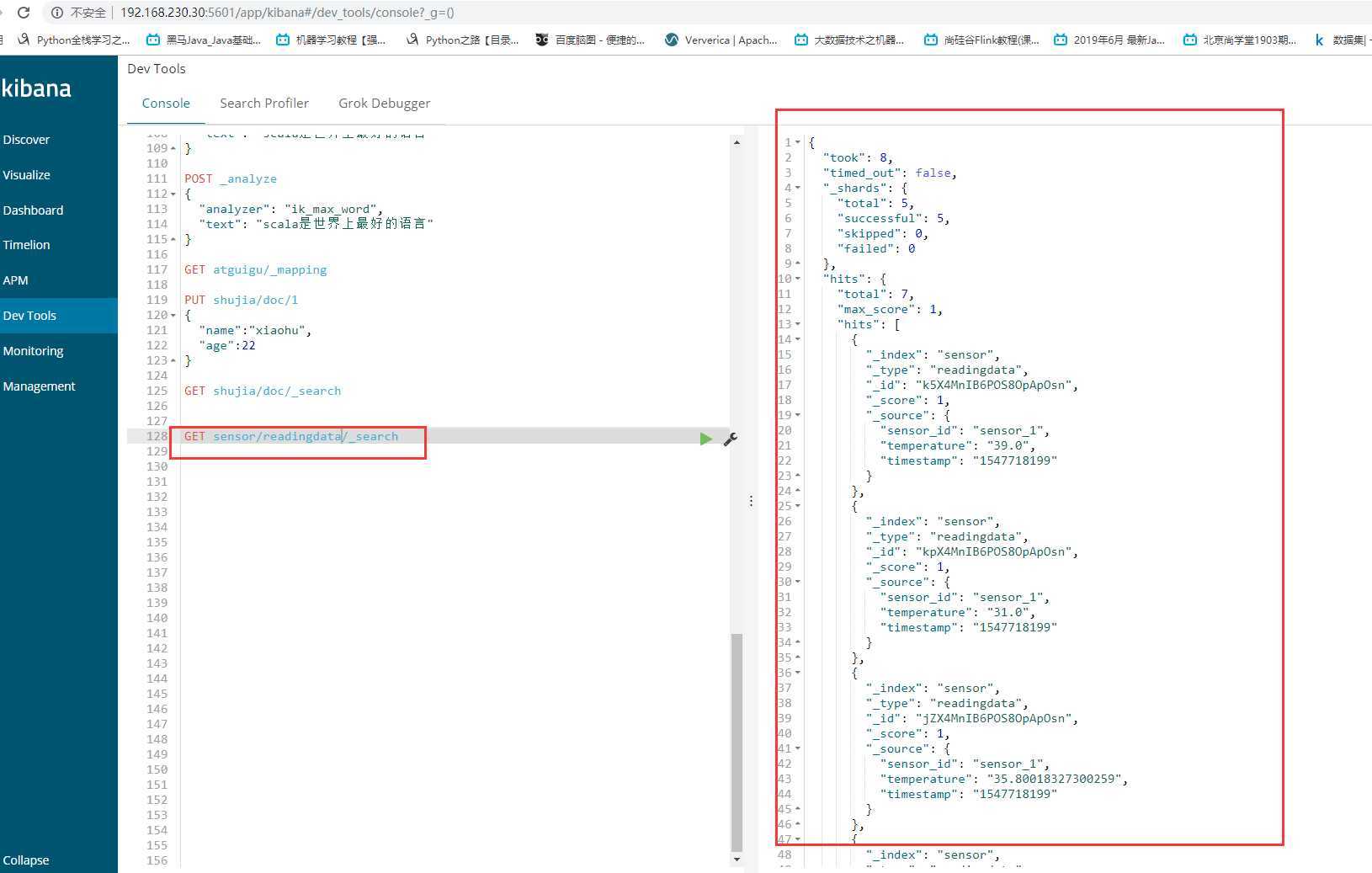Screen dimensions: 1372x873
Task: Click the browser address bar URL
Action: (287, 13)
